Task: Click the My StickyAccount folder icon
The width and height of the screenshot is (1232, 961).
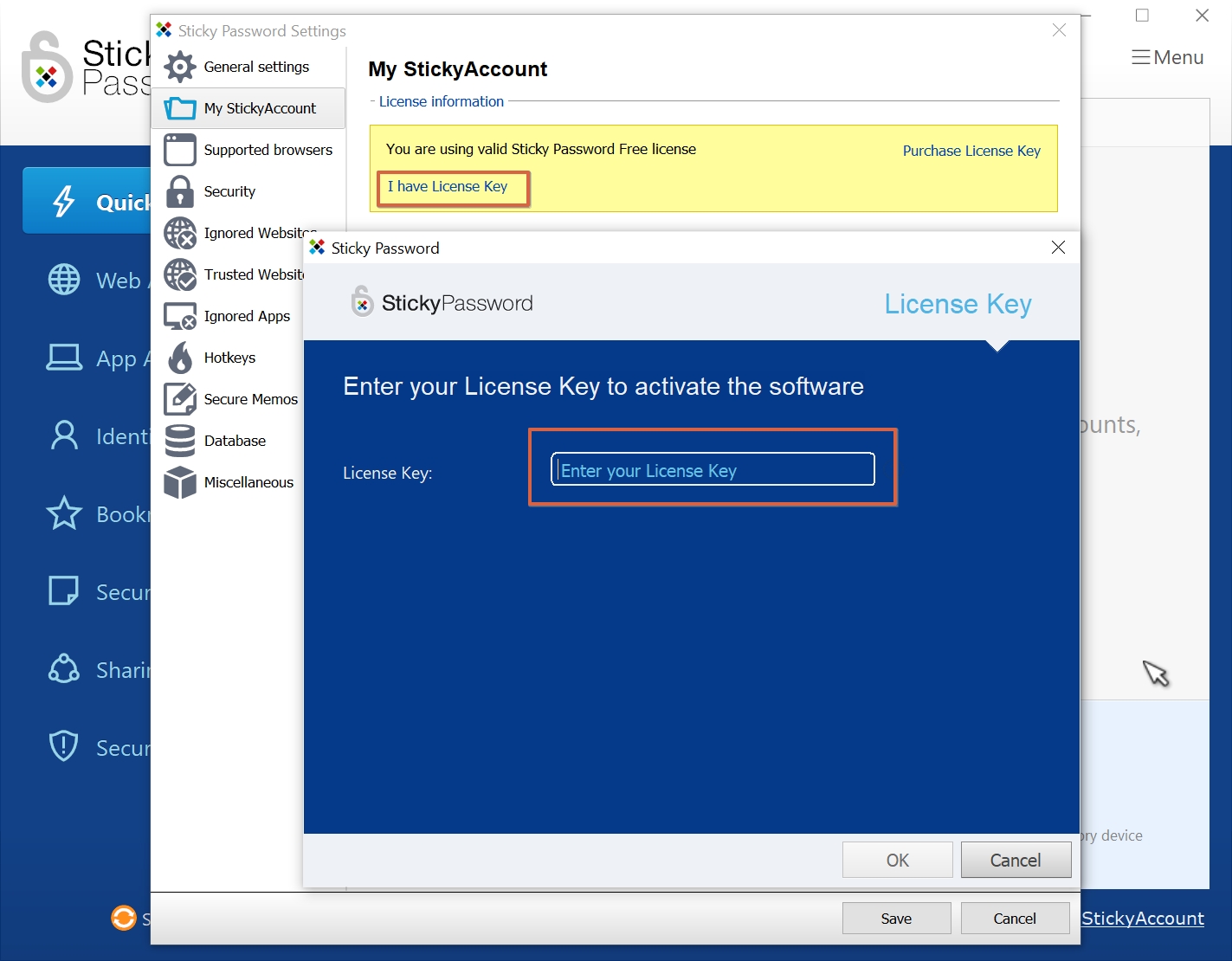Action: [x=180, y=108]
